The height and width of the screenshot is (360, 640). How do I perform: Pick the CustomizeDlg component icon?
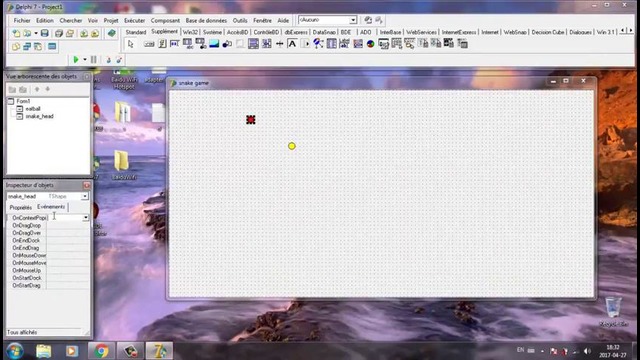(x=462, y=44)
